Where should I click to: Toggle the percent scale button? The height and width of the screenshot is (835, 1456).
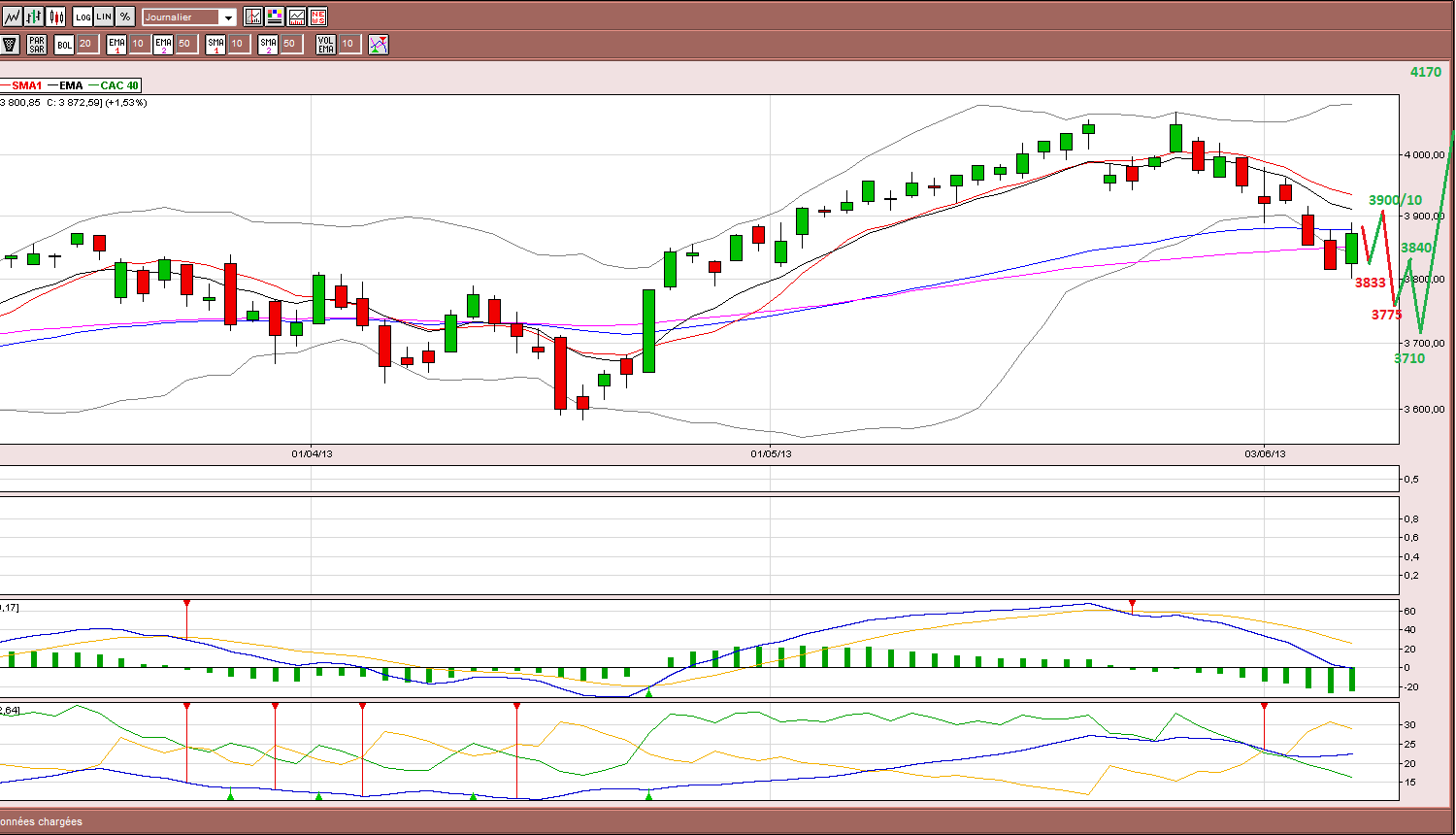[x=125, y=17]
